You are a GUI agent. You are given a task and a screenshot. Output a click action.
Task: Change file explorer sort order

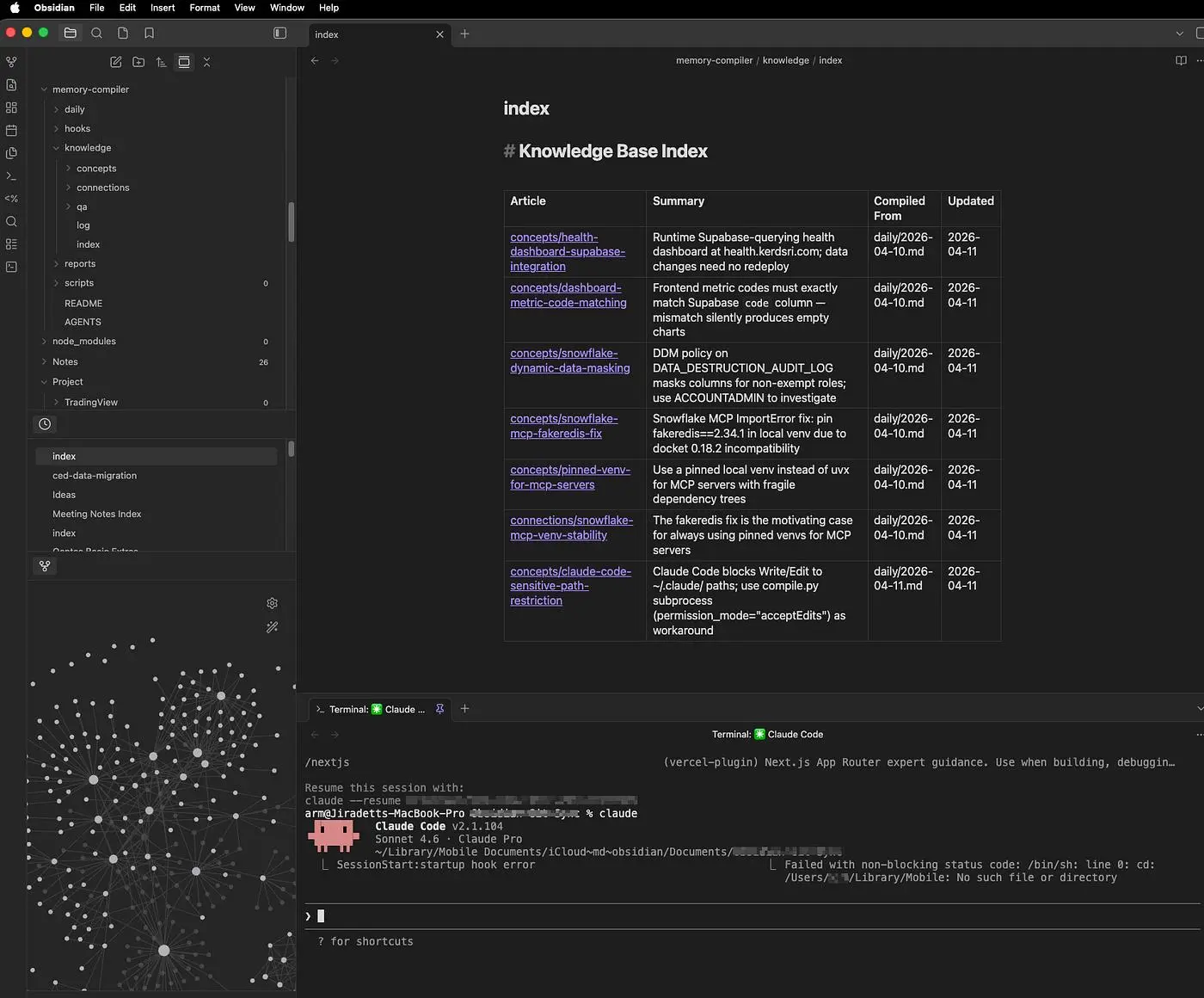click(x=161, y=62)
